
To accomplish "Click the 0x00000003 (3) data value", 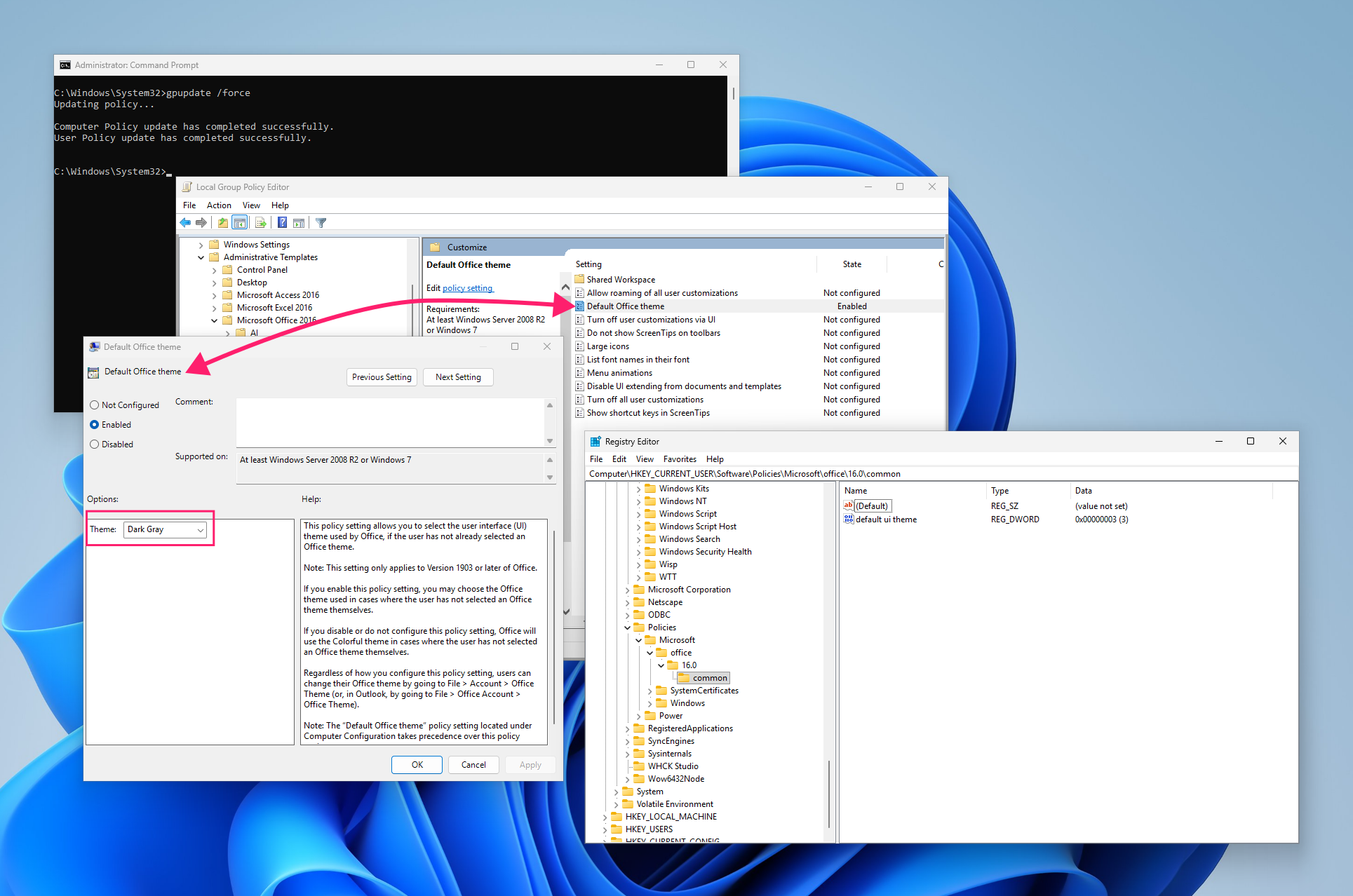I will (1101, 520).
